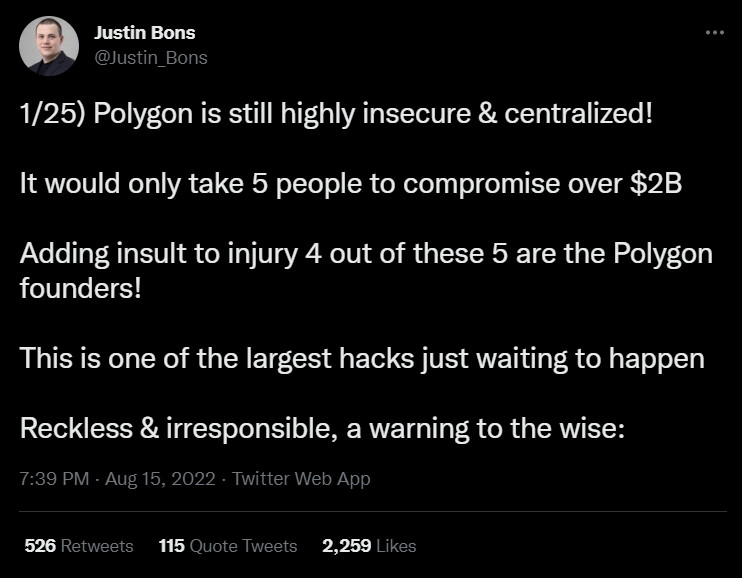View the 115 Quote Tweets list
Viewport: 742px width, 578px height.
[x=228, y=546]
